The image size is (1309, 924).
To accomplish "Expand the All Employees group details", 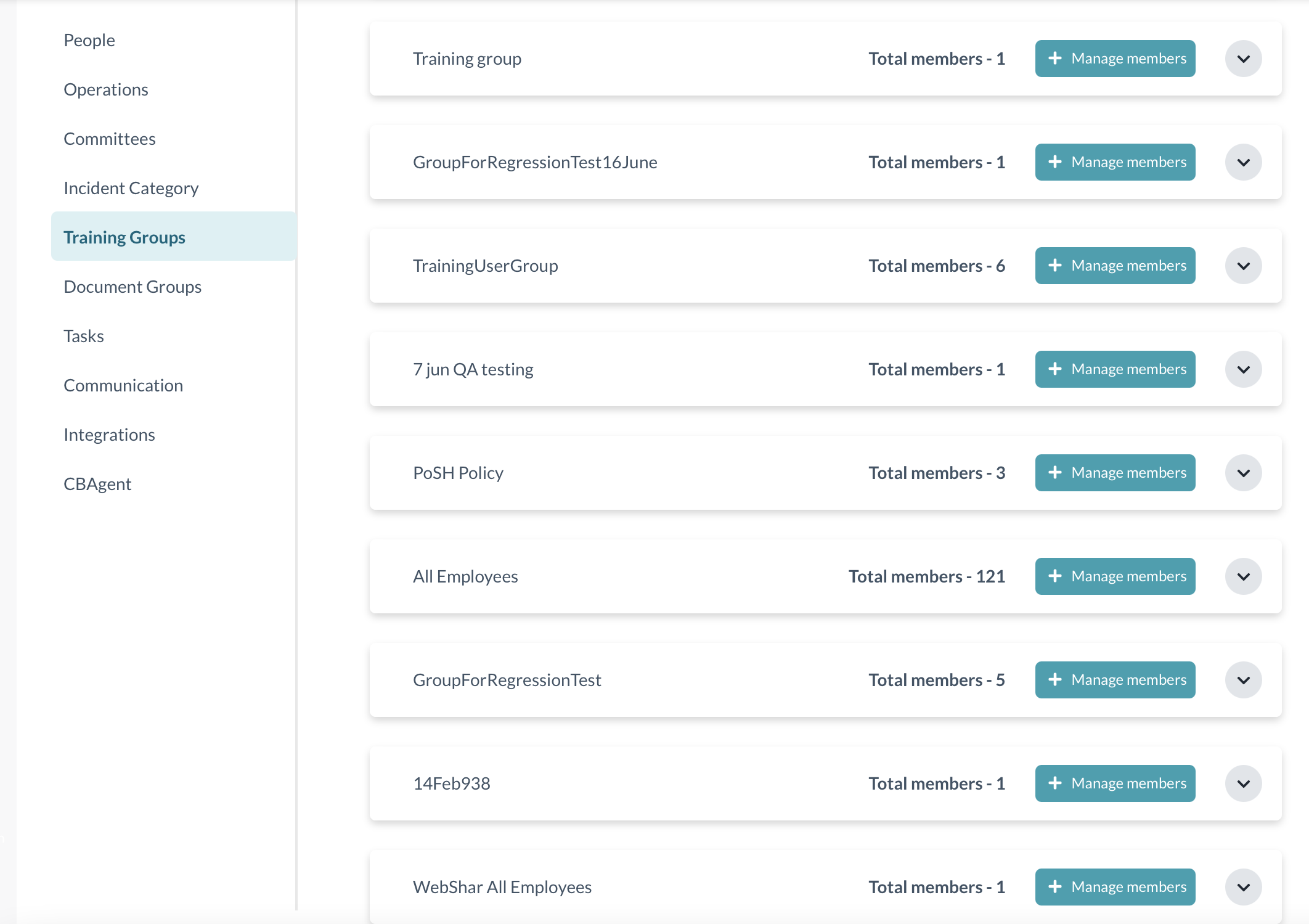I will [x=1243, y=577].
